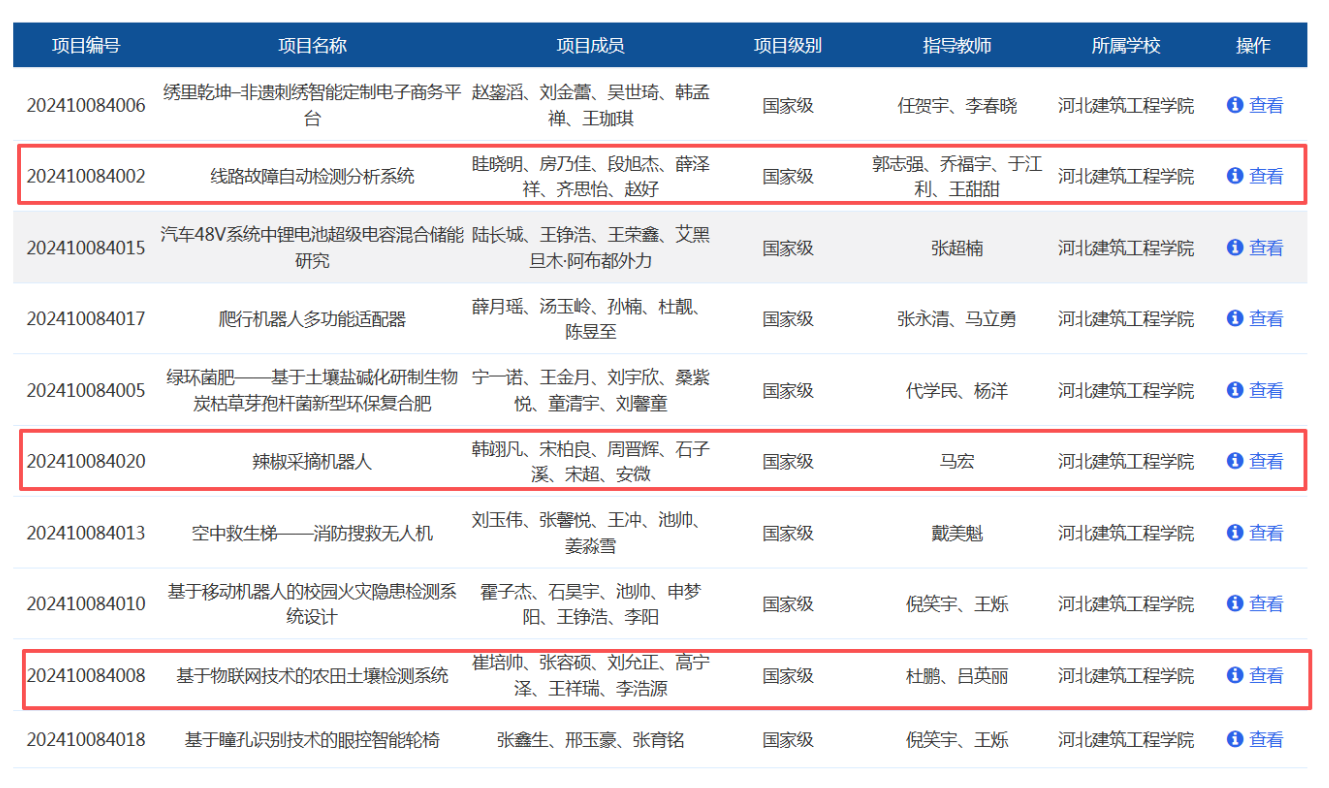
Task: Click the 指导教师 column header
Action: [957, 46]
